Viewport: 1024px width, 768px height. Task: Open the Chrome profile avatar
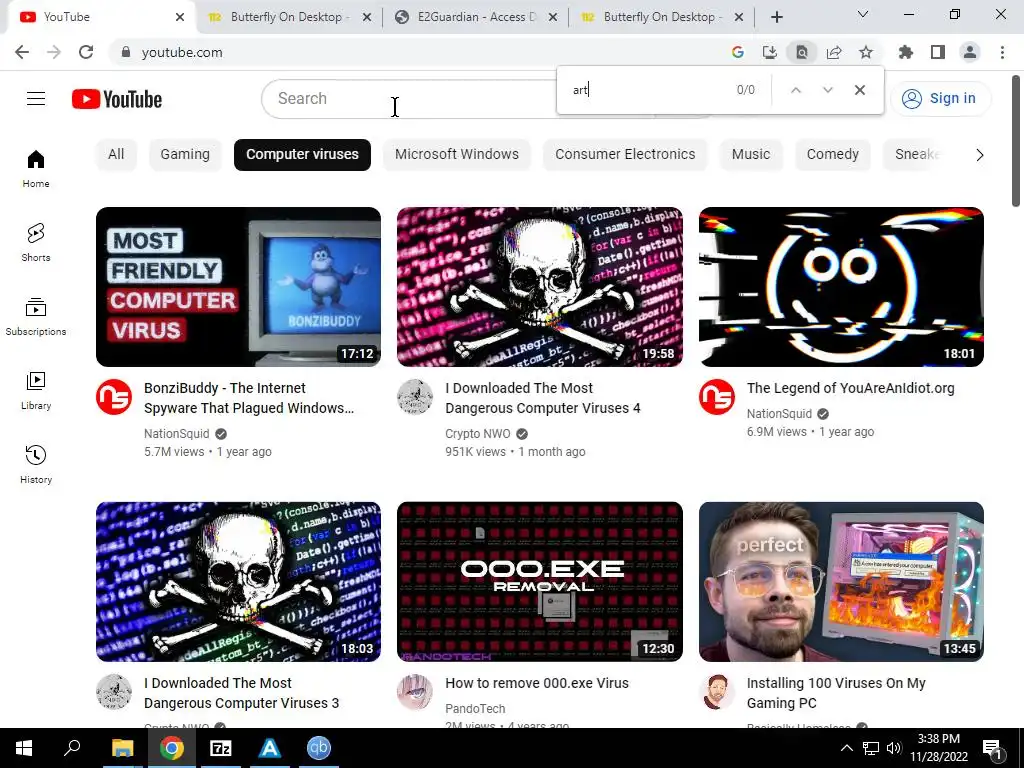[970, 52]
